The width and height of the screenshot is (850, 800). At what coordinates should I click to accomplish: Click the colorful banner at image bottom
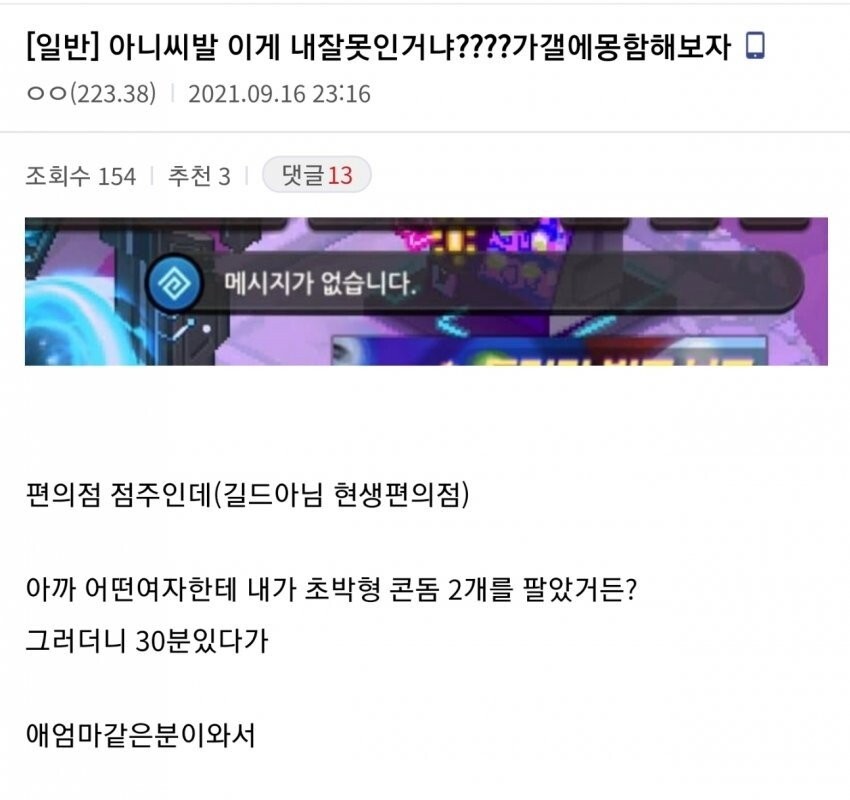tap(549, 350)
